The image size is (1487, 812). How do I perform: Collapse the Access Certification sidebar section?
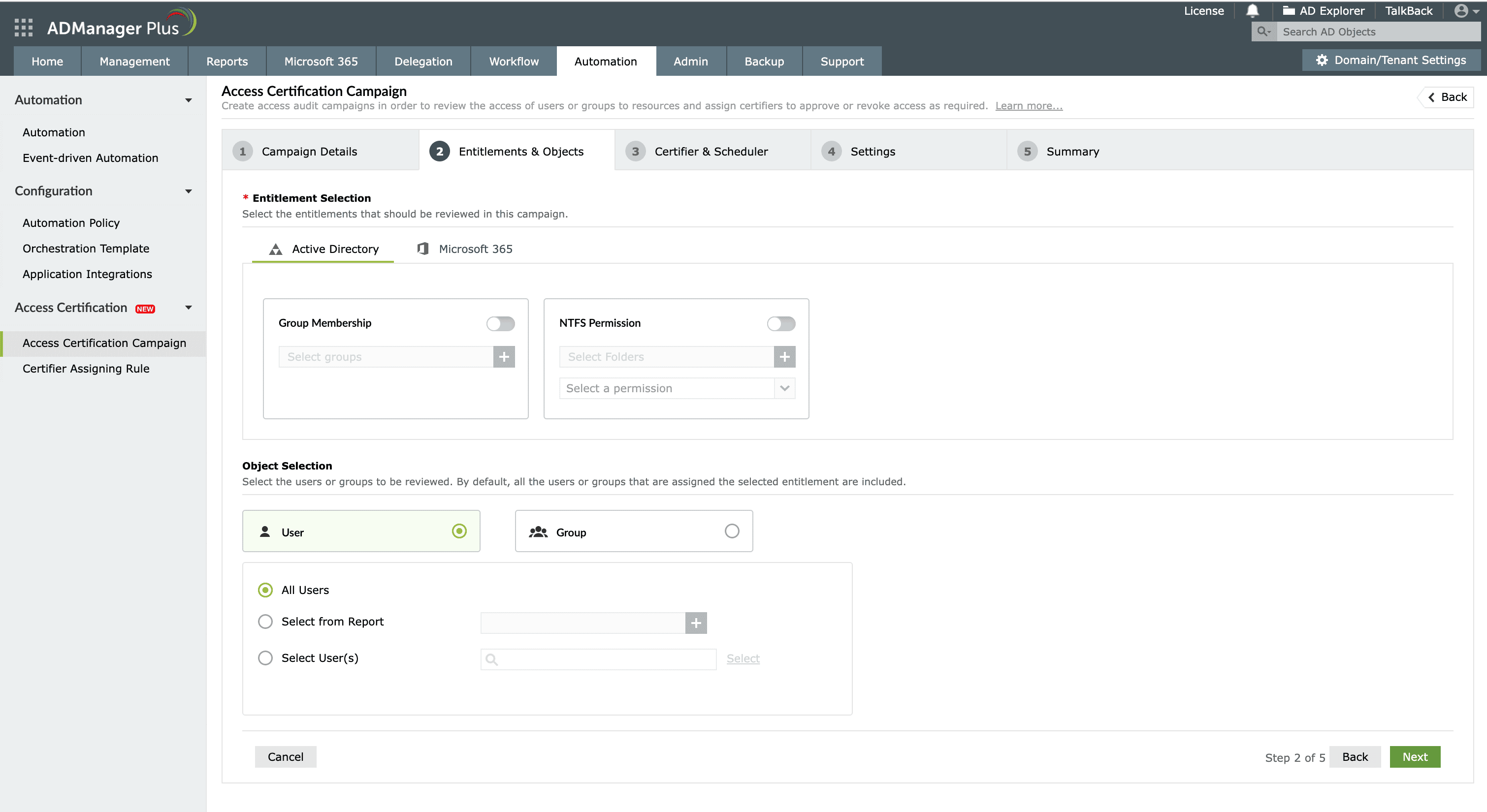coord(188,308)
